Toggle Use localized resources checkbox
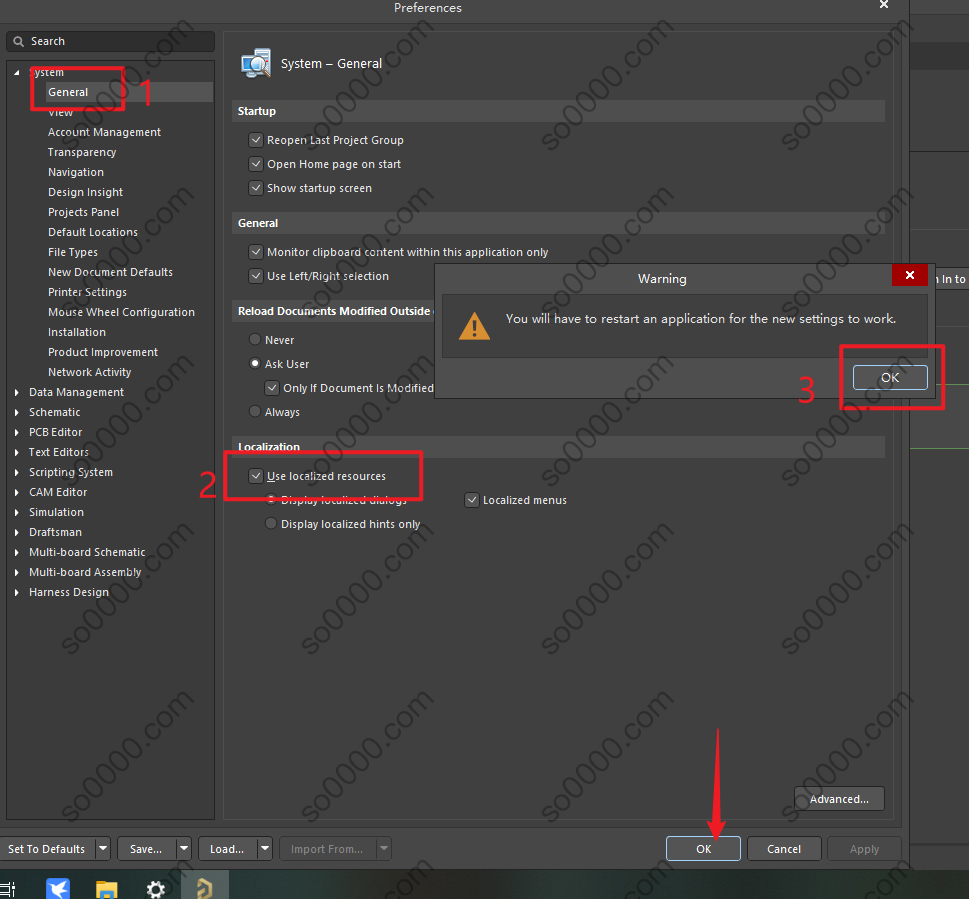 coord(256,476)
